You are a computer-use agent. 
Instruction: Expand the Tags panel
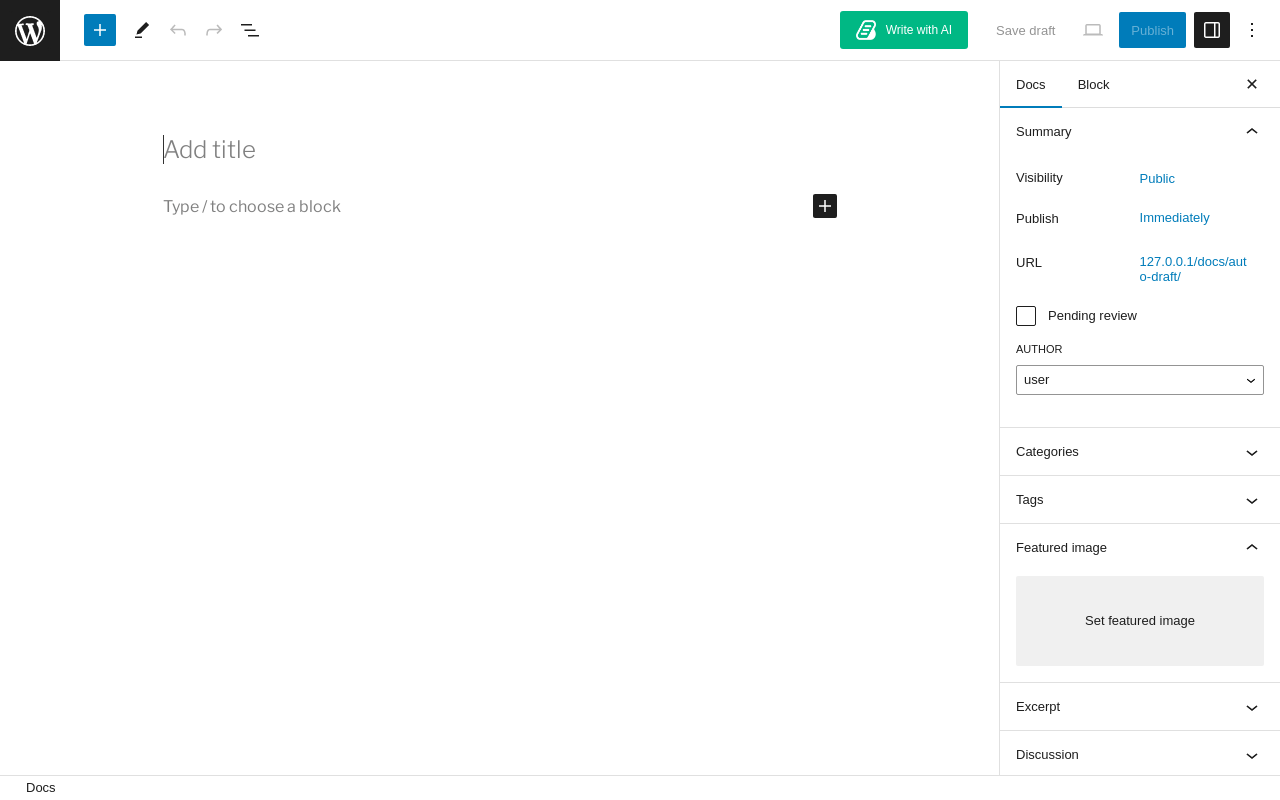(1140, 500)
